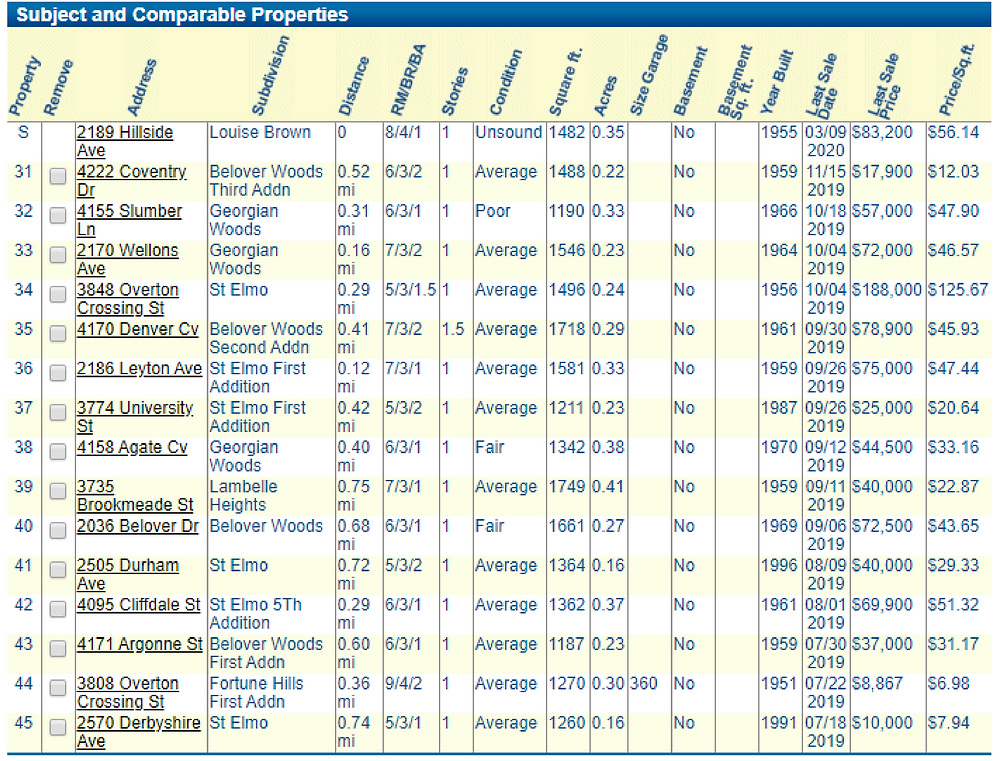Tick remove checkbox for 2505 Durham Ave
Screen dimensions: 1000x761
[58, 570]
